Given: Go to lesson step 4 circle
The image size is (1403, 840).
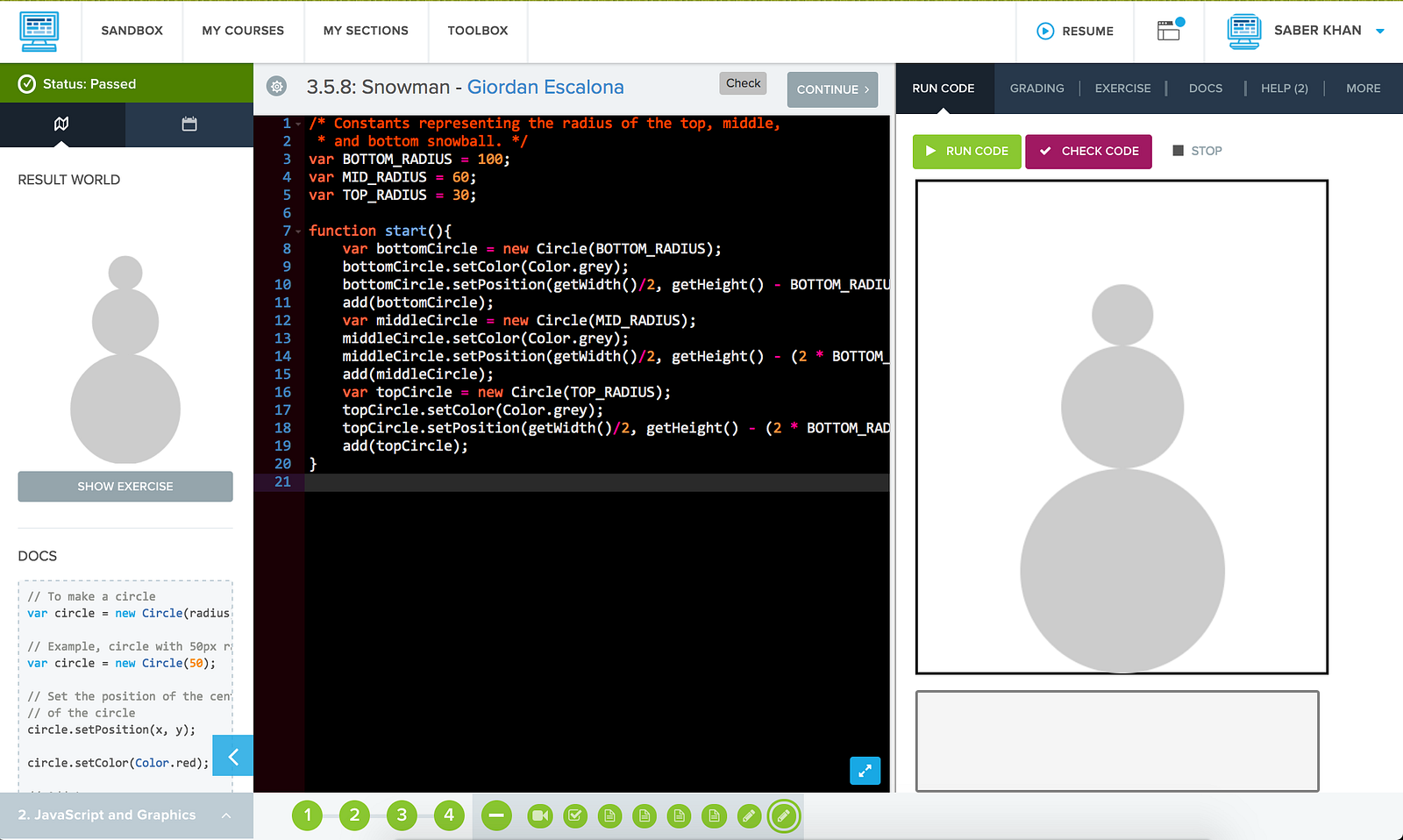Looking at the screenshot, I should (x=449, y=816).
